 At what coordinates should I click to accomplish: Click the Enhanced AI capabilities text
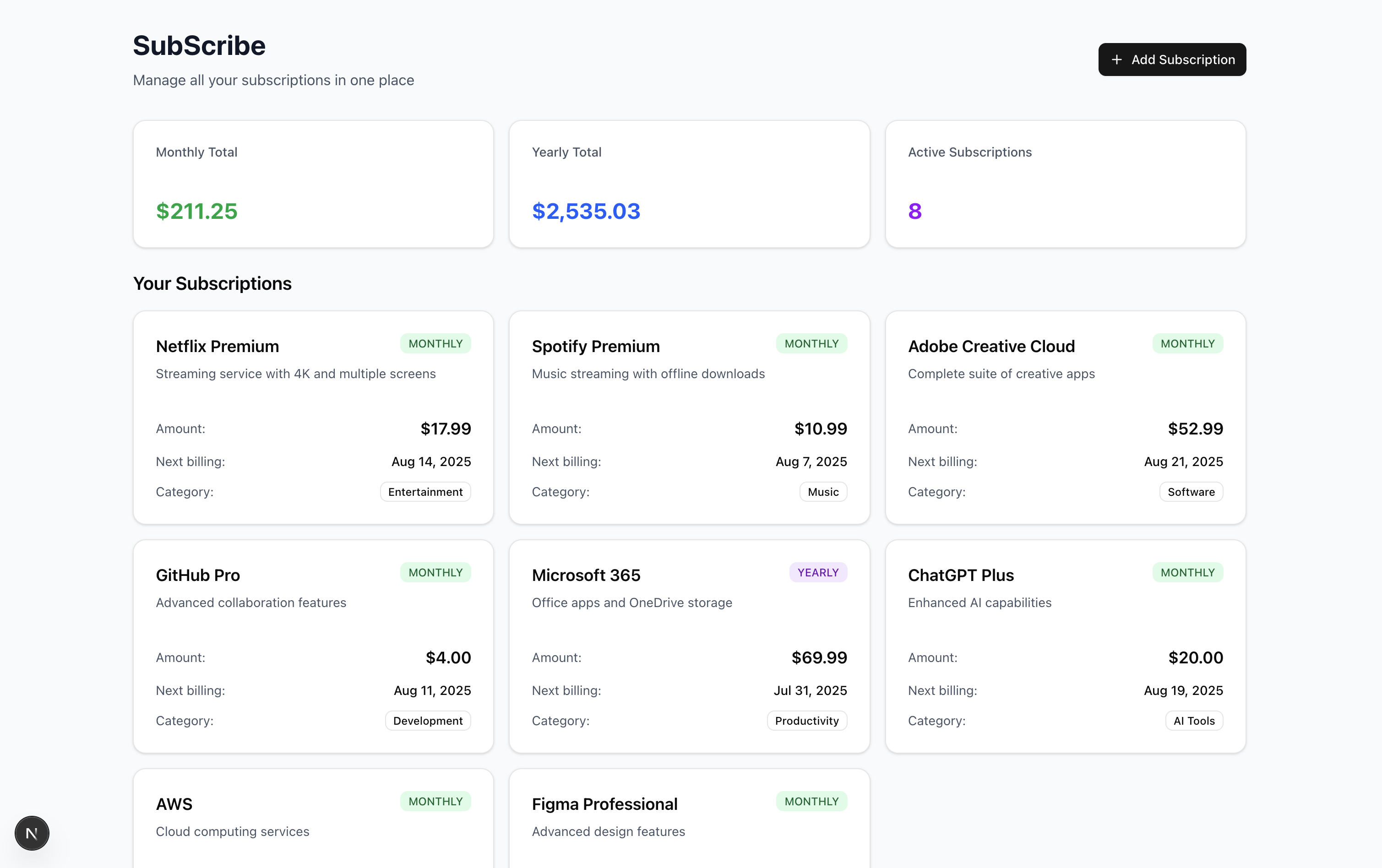point(979,603)
